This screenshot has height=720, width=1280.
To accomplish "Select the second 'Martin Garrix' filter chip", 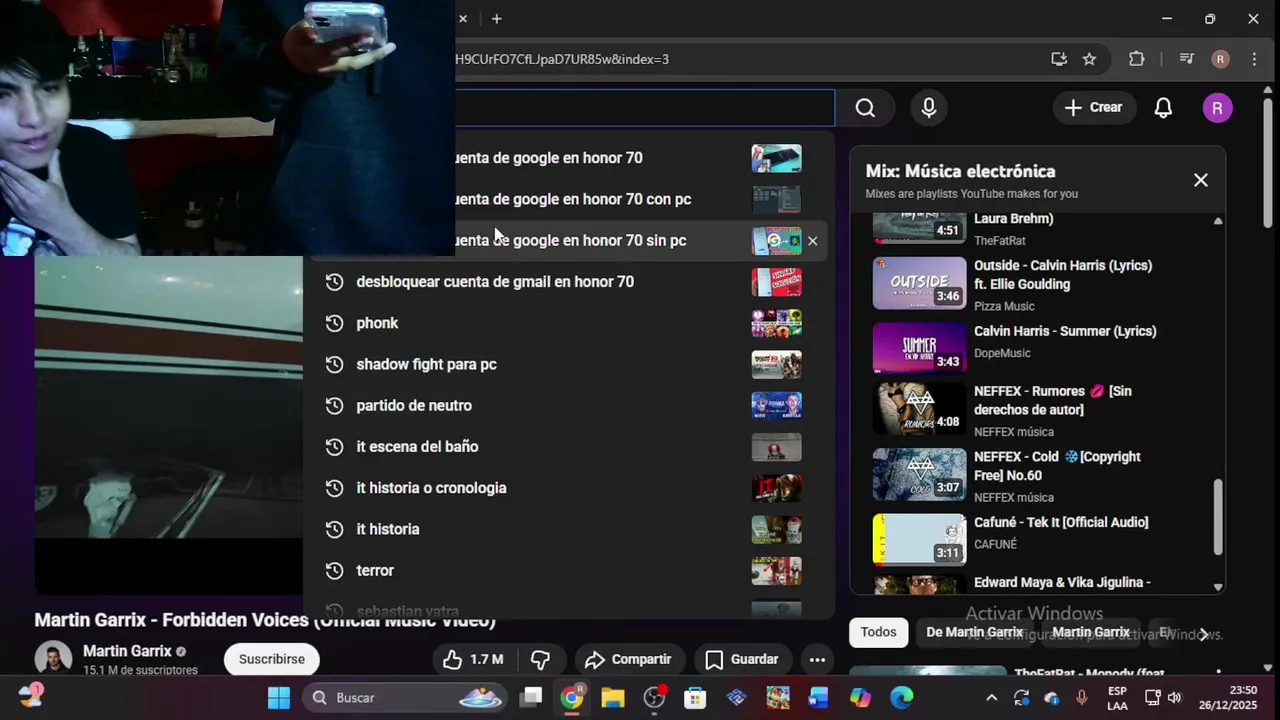I will 1090,632.
